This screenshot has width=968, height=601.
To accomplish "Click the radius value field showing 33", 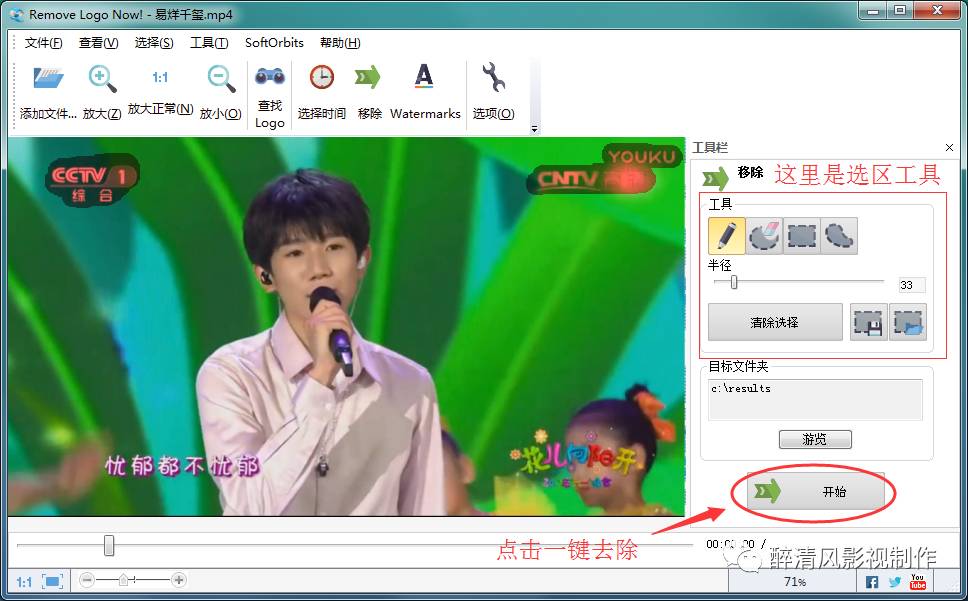I will [x=912, y=285].
